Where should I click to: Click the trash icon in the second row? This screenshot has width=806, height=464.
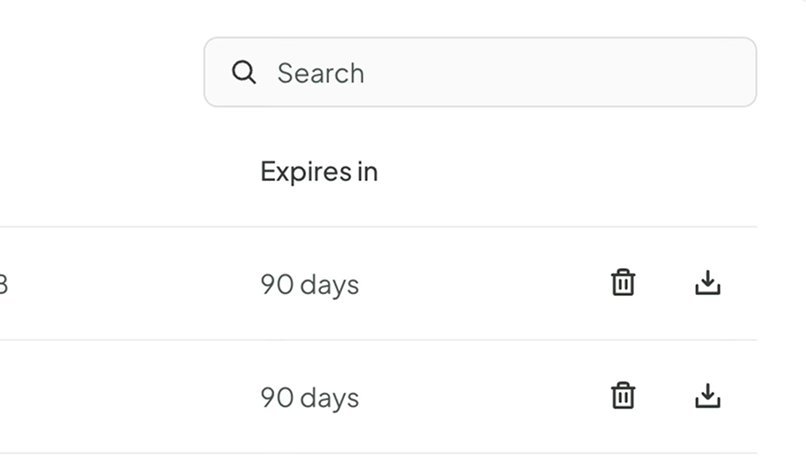(623, 396)
